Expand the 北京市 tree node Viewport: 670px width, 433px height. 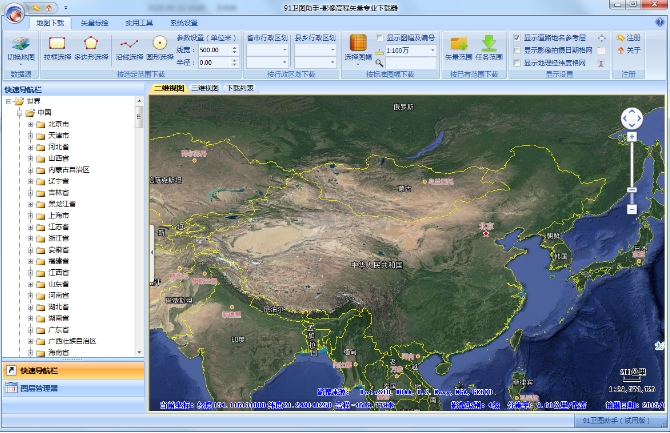(x=30, y=124)
